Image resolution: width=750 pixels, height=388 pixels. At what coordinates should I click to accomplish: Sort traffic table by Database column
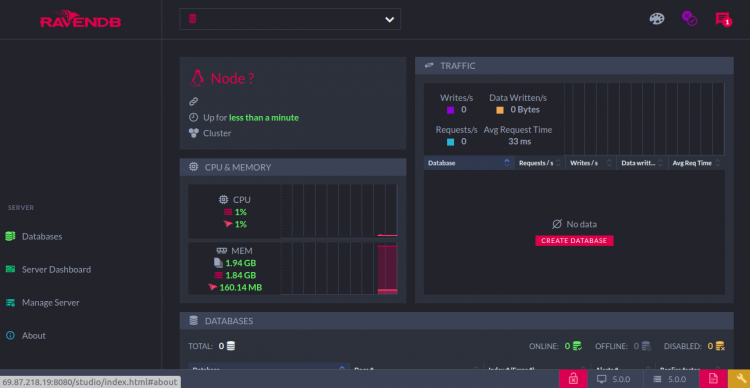tap(469, 163)
